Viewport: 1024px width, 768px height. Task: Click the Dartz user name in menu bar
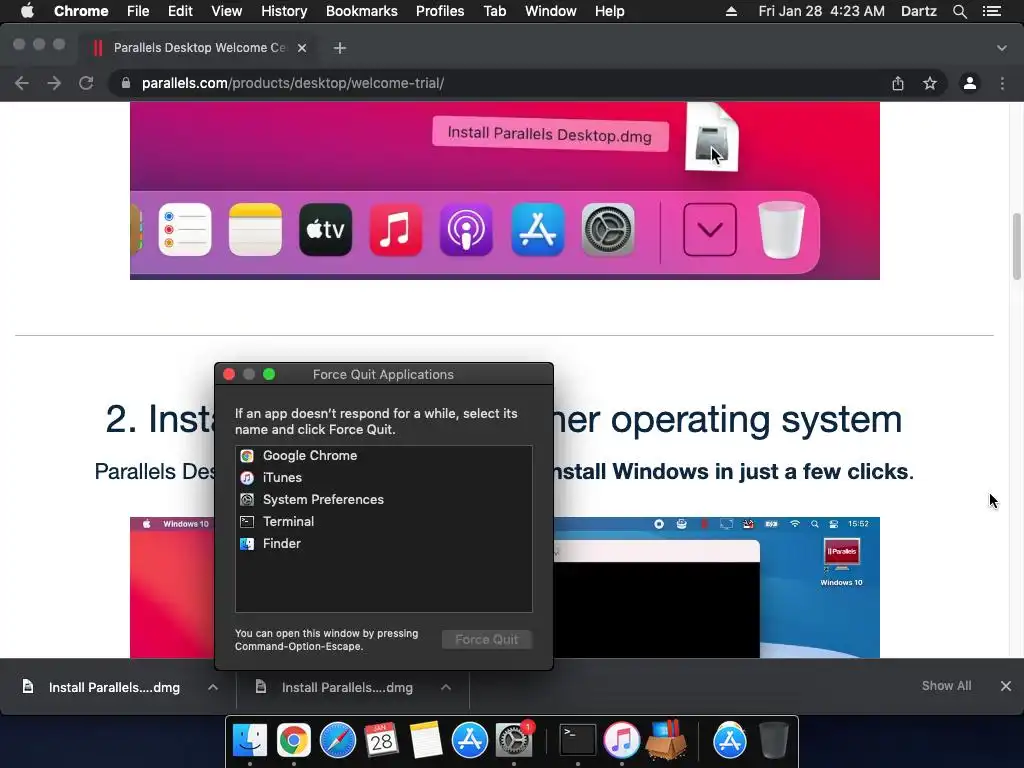tap(919, 11)
